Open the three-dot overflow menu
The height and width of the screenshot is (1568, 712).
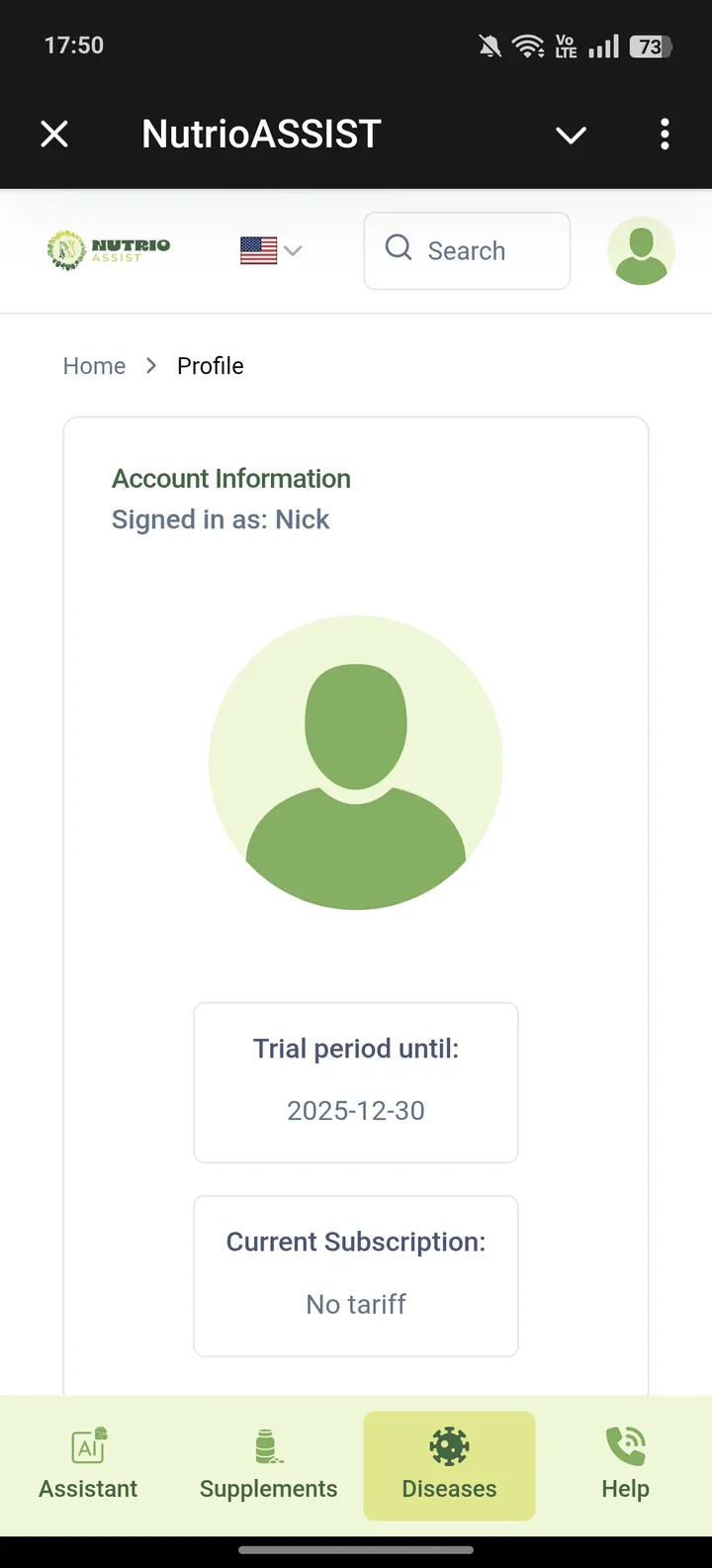[x=665, y=134]
